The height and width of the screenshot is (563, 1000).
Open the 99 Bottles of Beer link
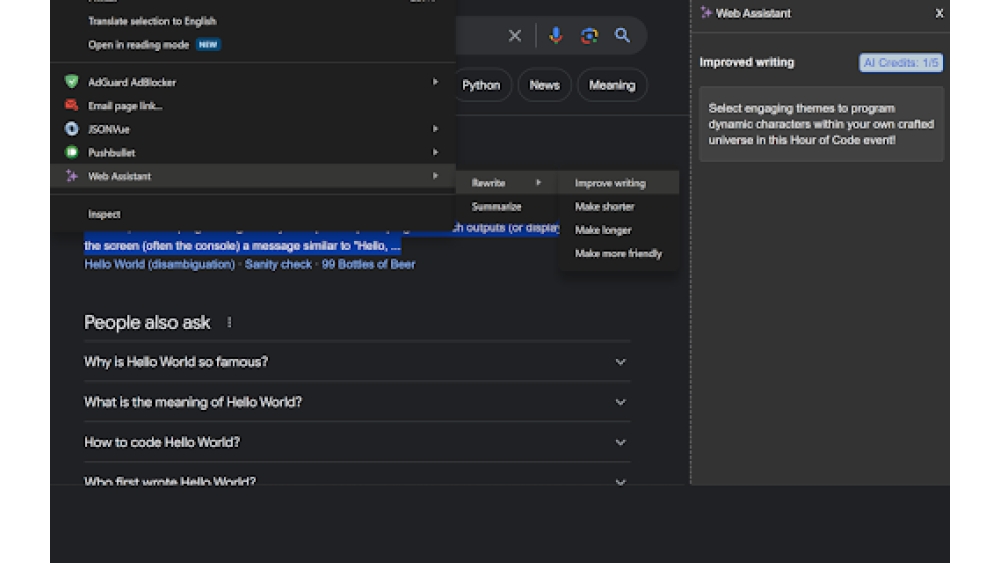tap(369, 264)
